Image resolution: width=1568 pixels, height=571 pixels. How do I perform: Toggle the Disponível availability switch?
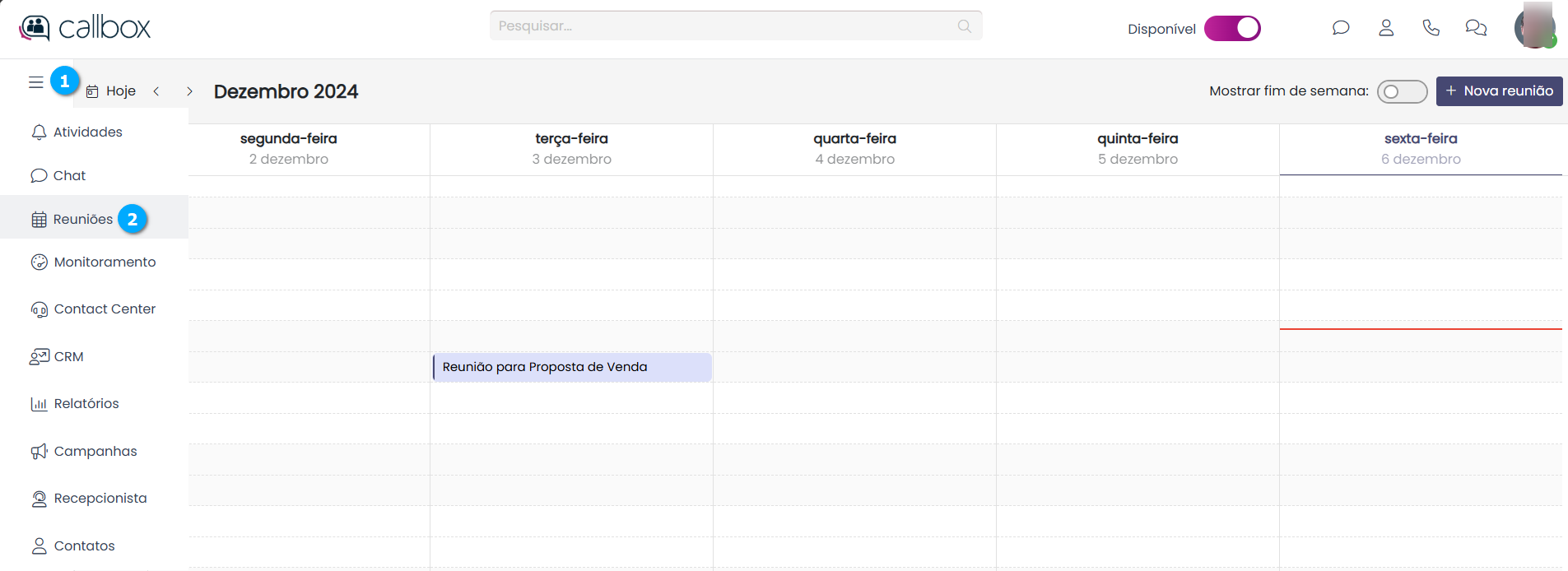coord(1232,29)
